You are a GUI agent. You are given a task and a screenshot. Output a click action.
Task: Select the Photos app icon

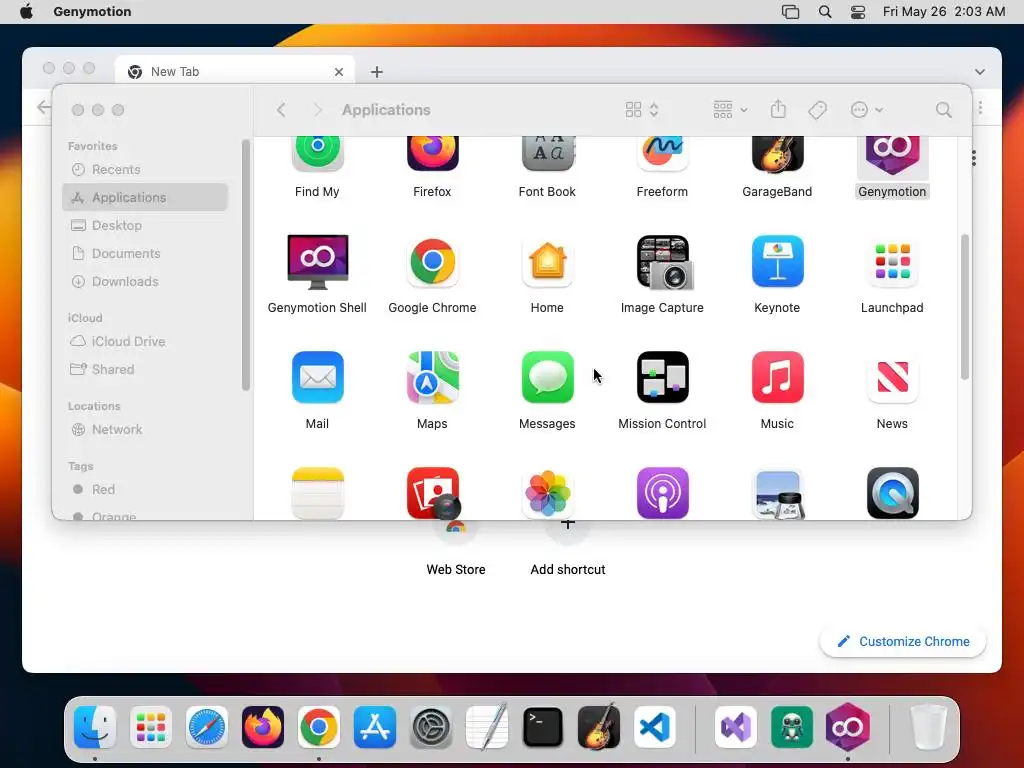pos(547,493)
